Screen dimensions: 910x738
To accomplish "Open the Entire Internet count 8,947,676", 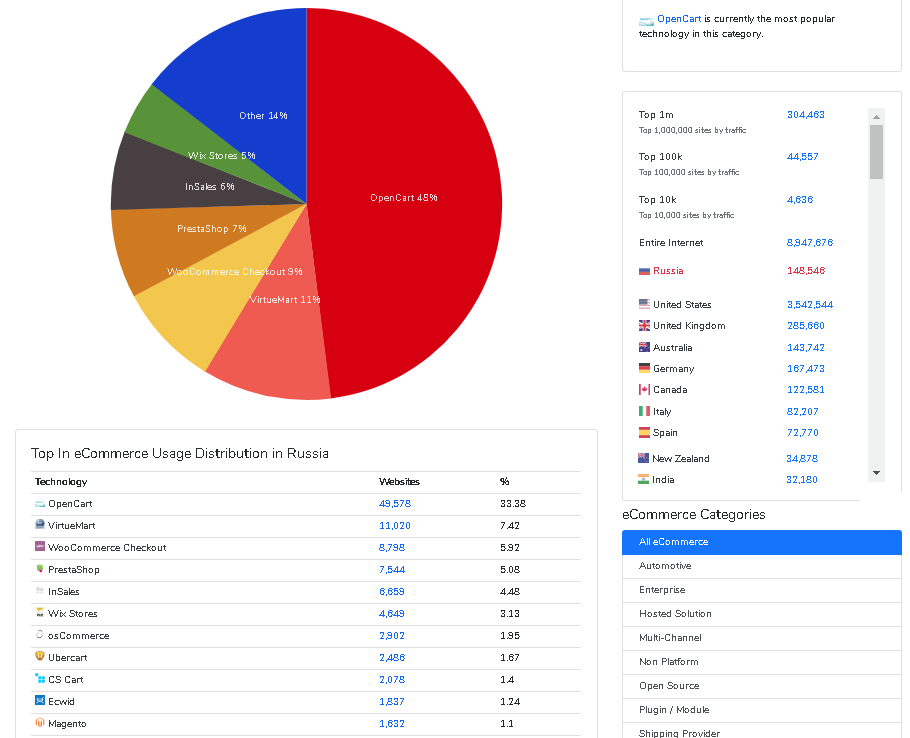I will click(x=810, y=243).
